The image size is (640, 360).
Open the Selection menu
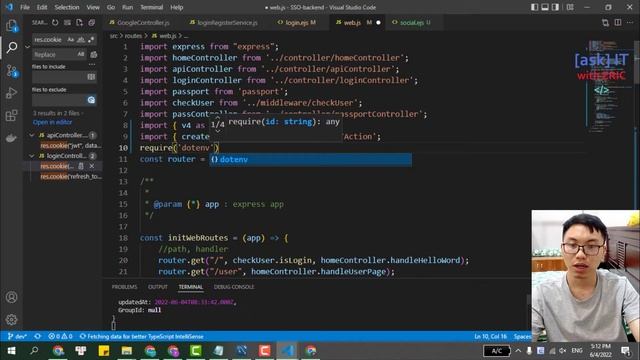(67, 7)
